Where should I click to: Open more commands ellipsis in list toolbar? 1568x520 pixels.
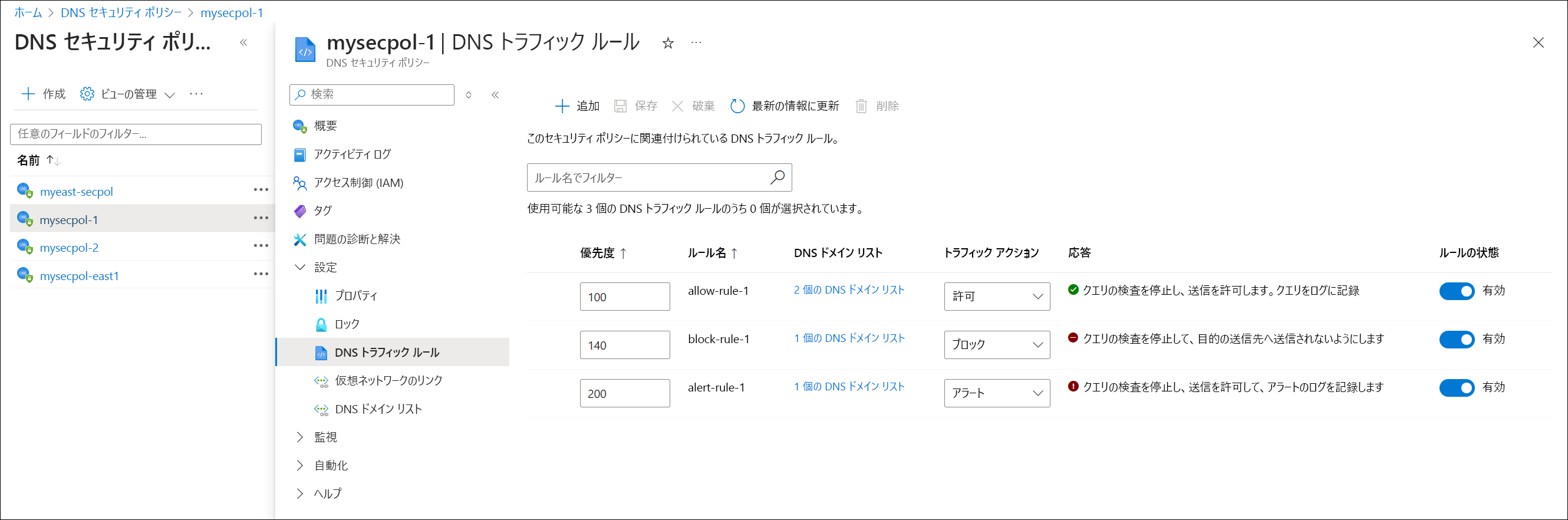click(196, 94)
